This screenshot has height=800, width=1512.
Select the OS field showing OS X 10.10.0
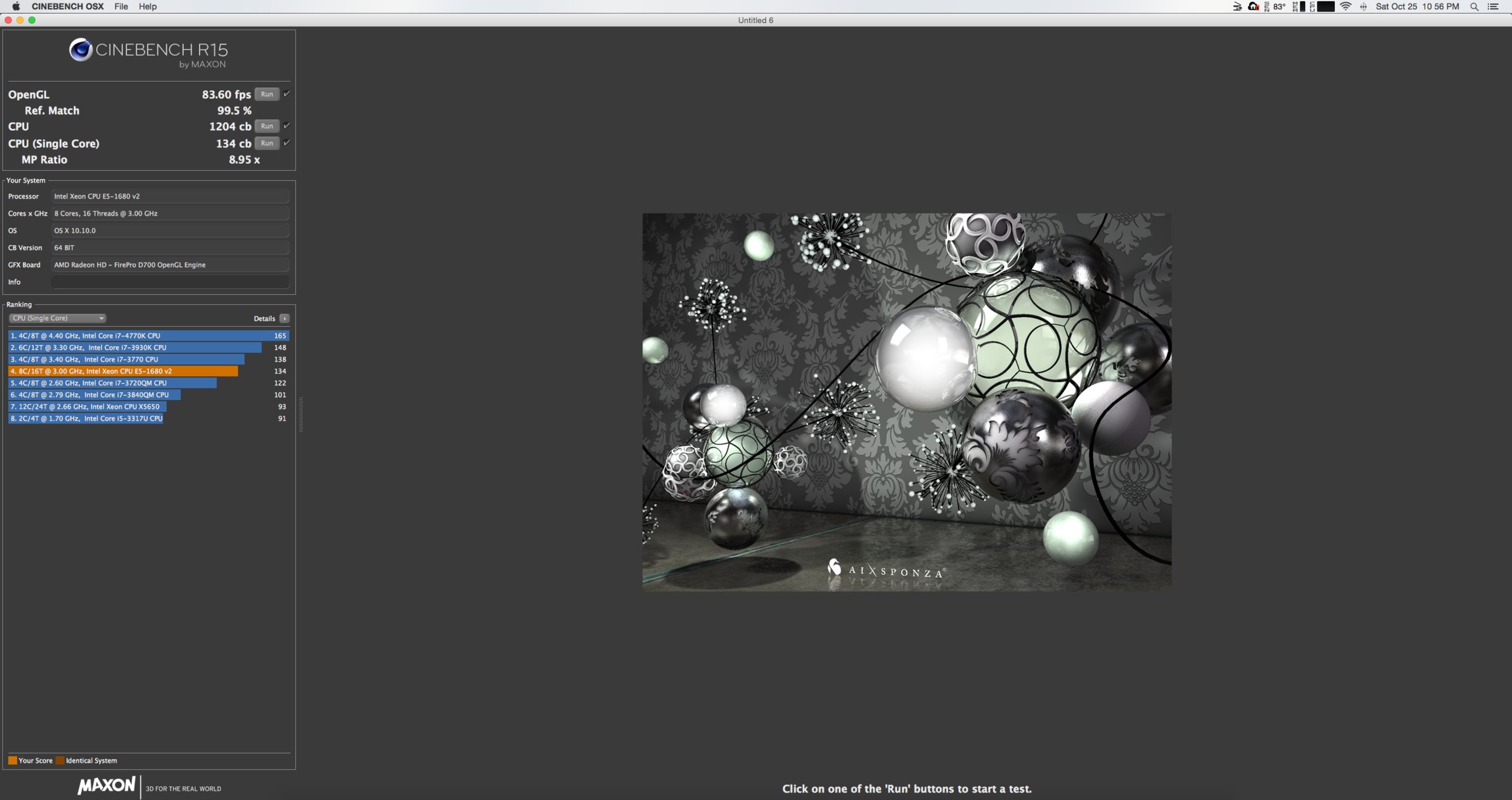click(170, 231)
